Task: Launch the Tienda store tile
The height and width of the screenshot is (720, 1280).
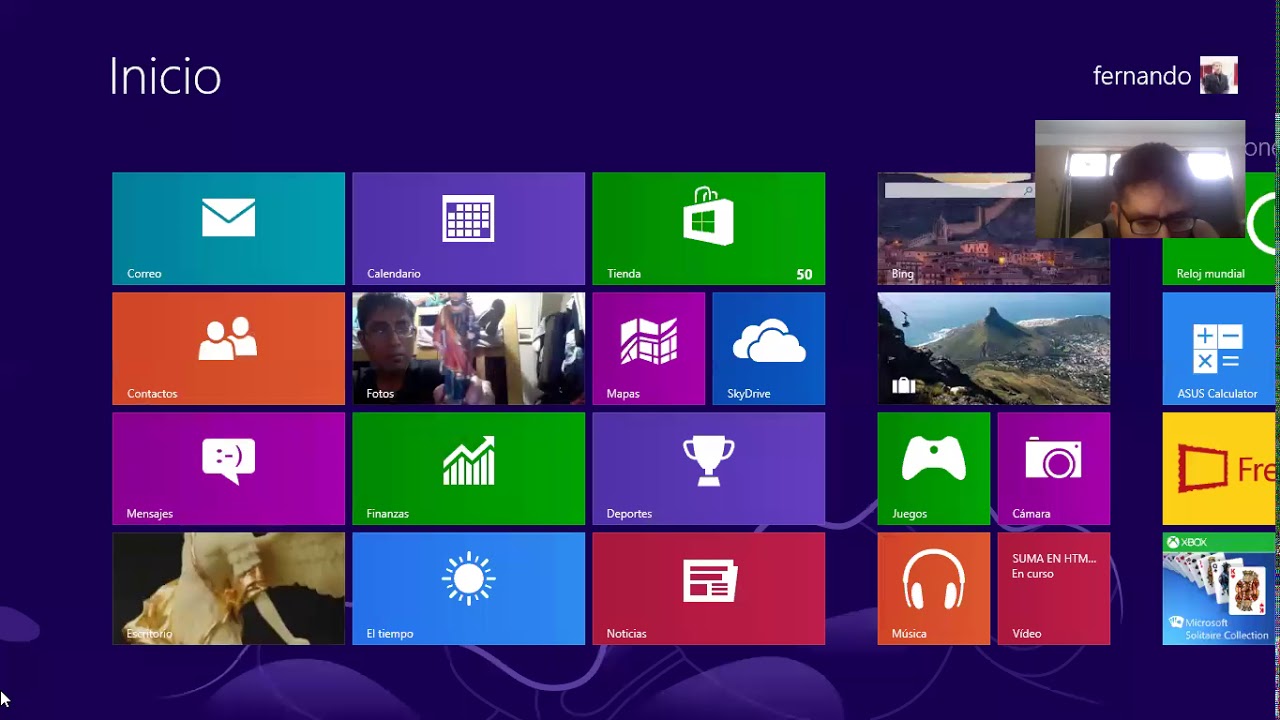Action: pyautogui.click(x=708, y=228)
